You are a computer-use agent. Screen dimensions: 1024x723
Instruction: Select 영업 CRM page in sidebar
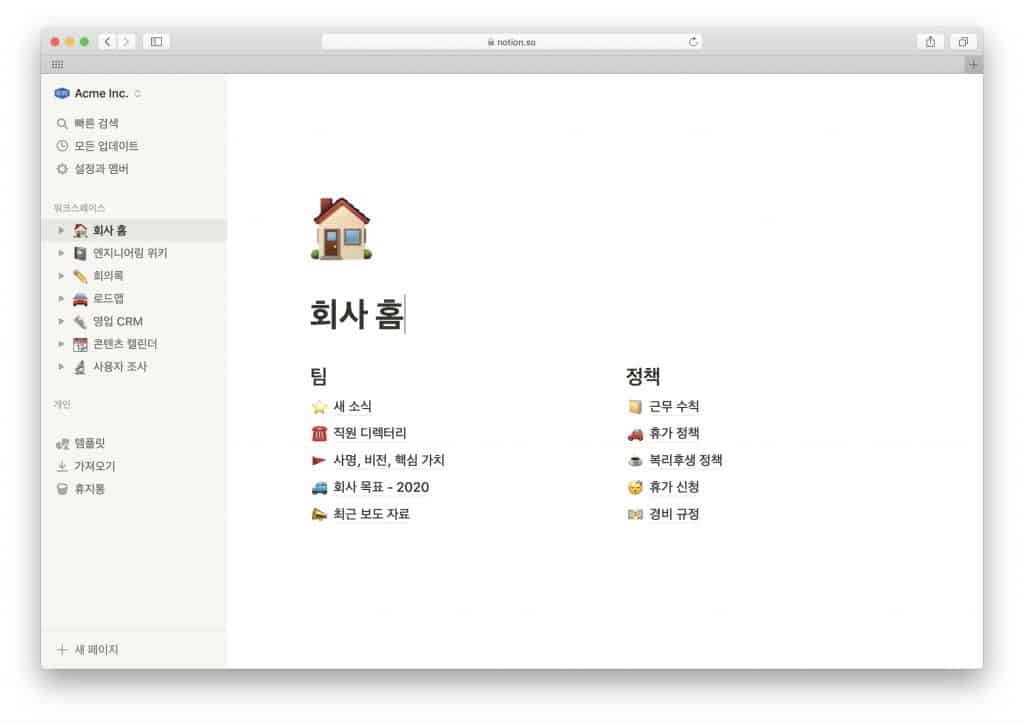117,321
